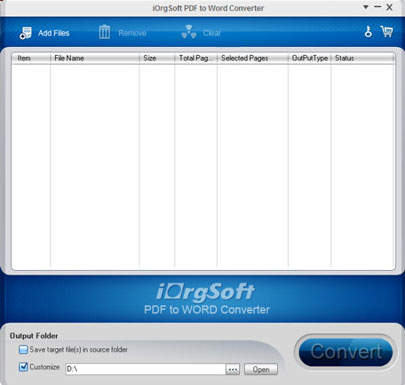Image resolution: width=405 pixels, height=385 pixels.
Task: Click the OutPutType column header
Action: (x=309, y=58)
